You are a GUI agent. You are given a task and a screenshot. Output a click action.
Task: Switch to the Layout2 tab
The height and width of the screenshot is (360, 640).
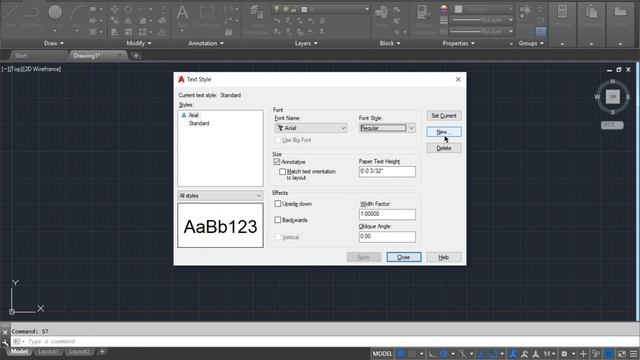(x=79, y=351)
